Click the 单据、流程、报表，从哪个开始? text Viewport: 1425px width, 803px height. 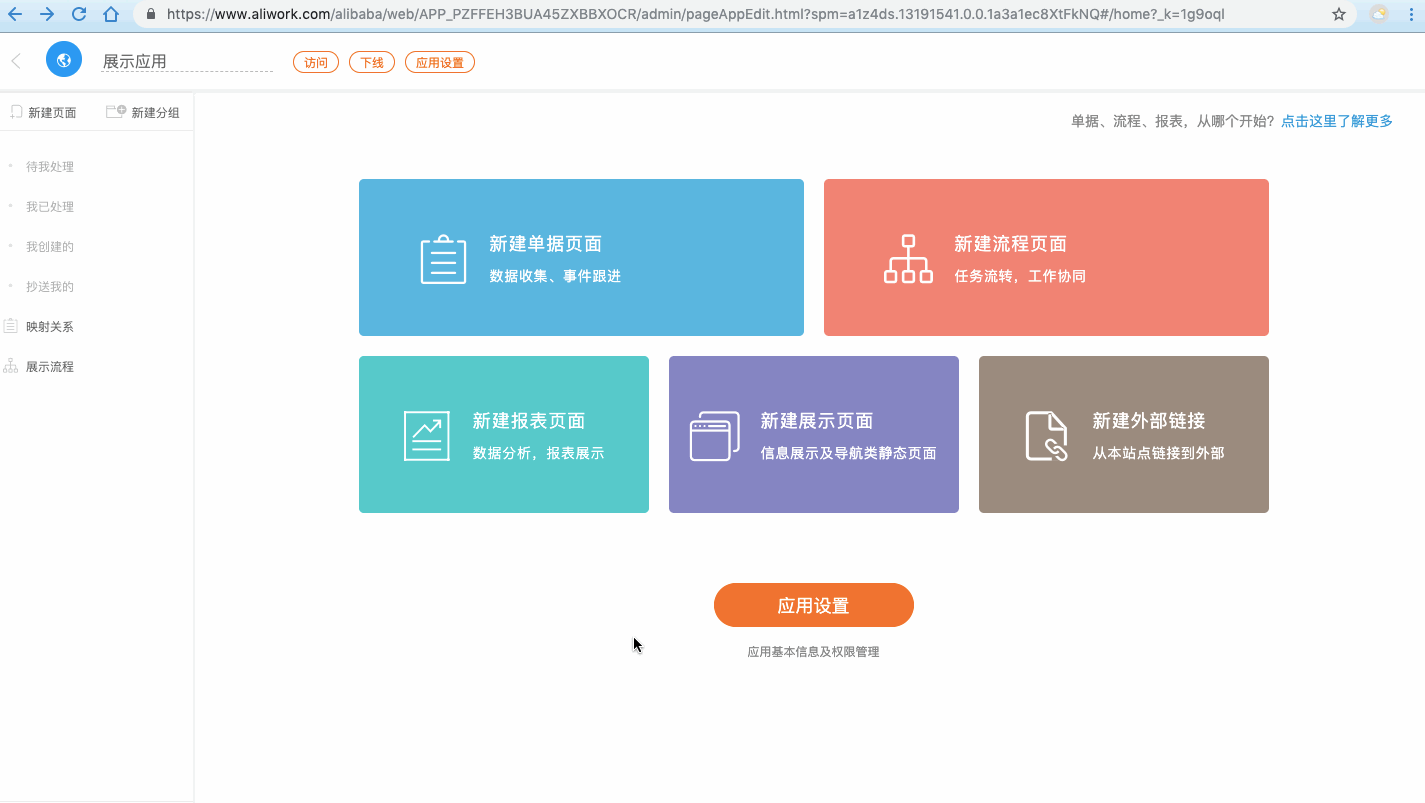pyautogui.click(x=1173, y=121)
